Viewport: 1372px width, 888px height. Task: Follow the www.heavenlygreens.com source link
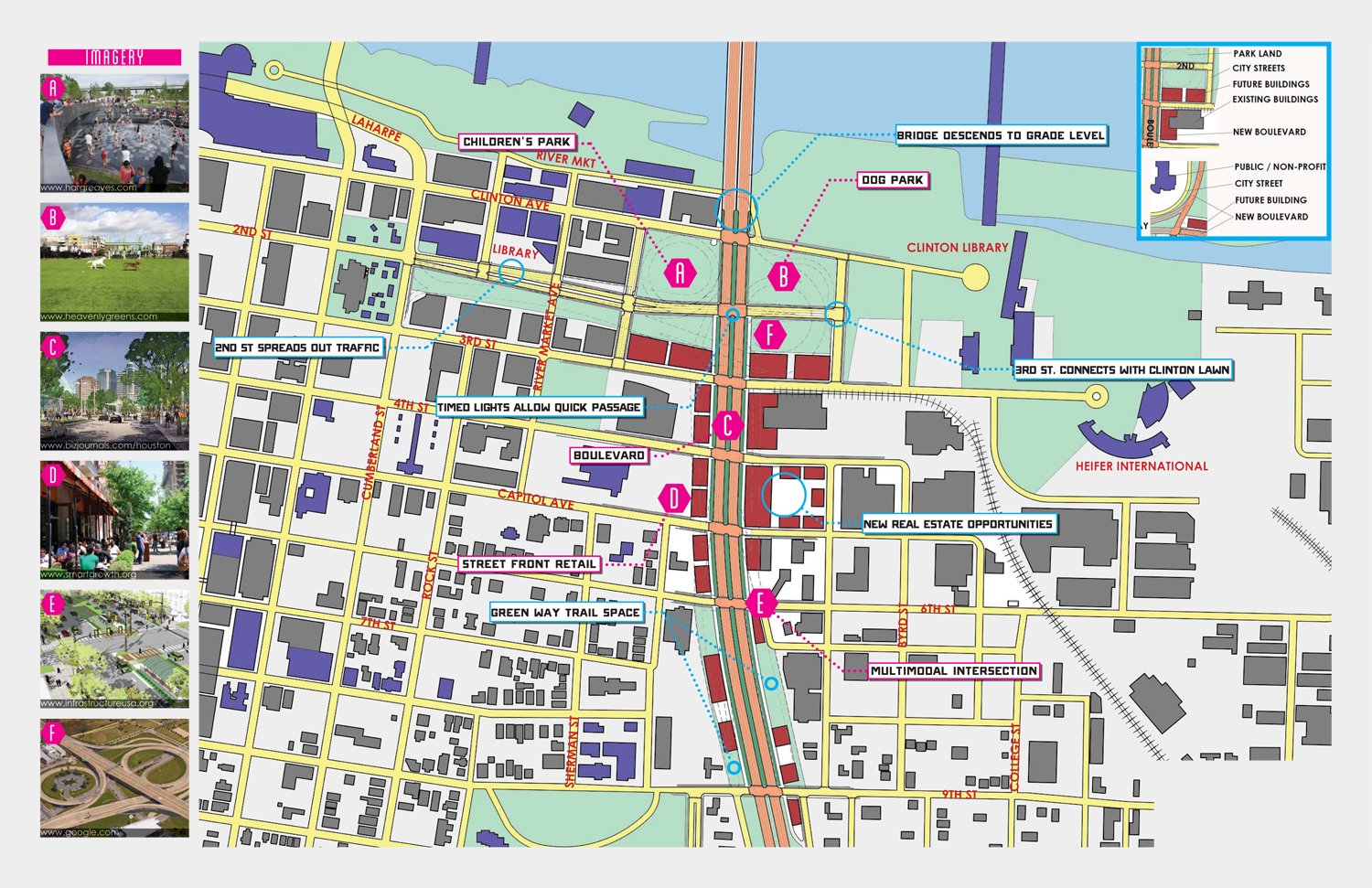[x=99, y=316]
